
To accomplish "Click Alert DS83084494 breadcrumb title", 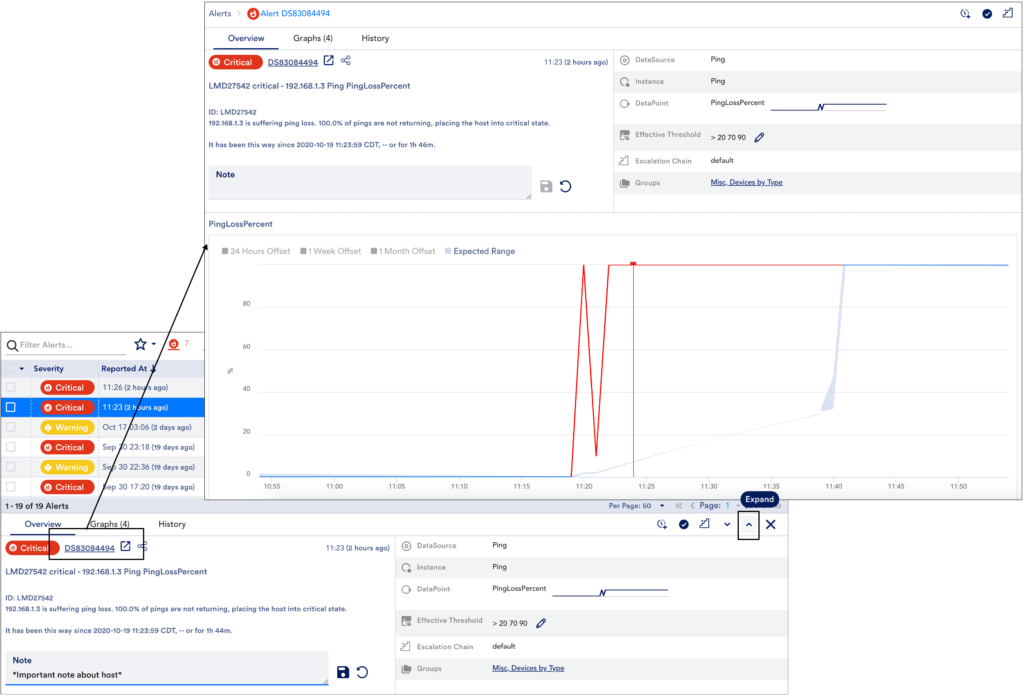I will [x=295, y=14].
